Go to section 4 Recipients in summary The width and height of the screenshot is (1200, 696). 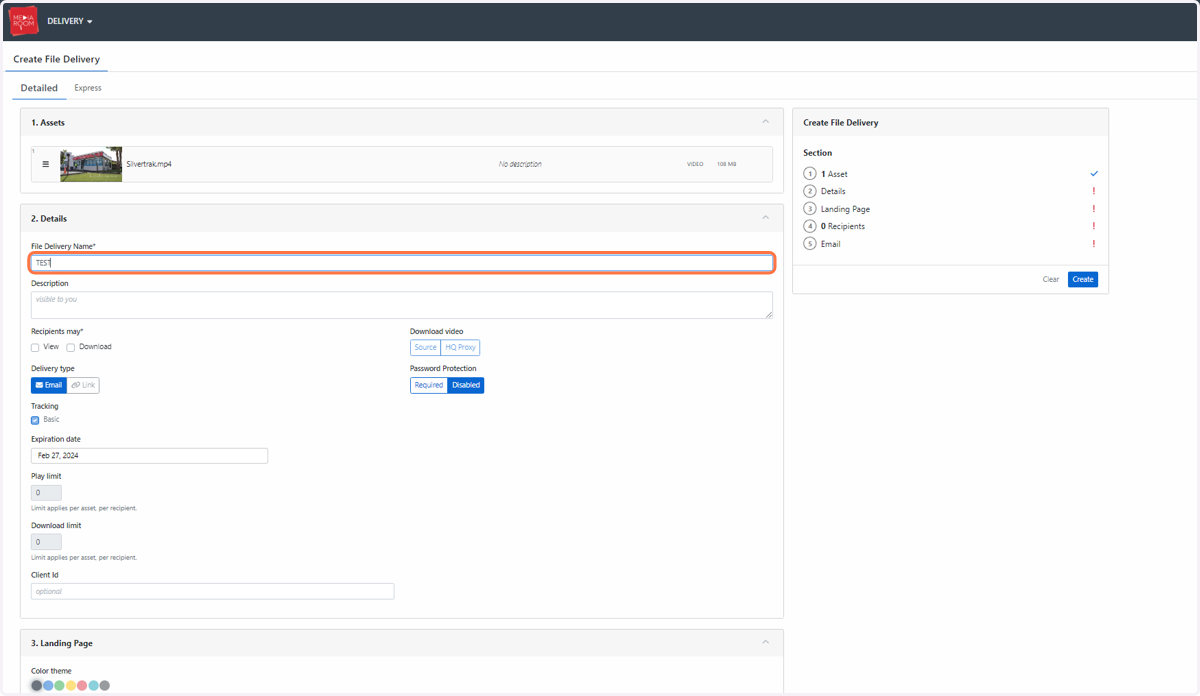[835, 226]
